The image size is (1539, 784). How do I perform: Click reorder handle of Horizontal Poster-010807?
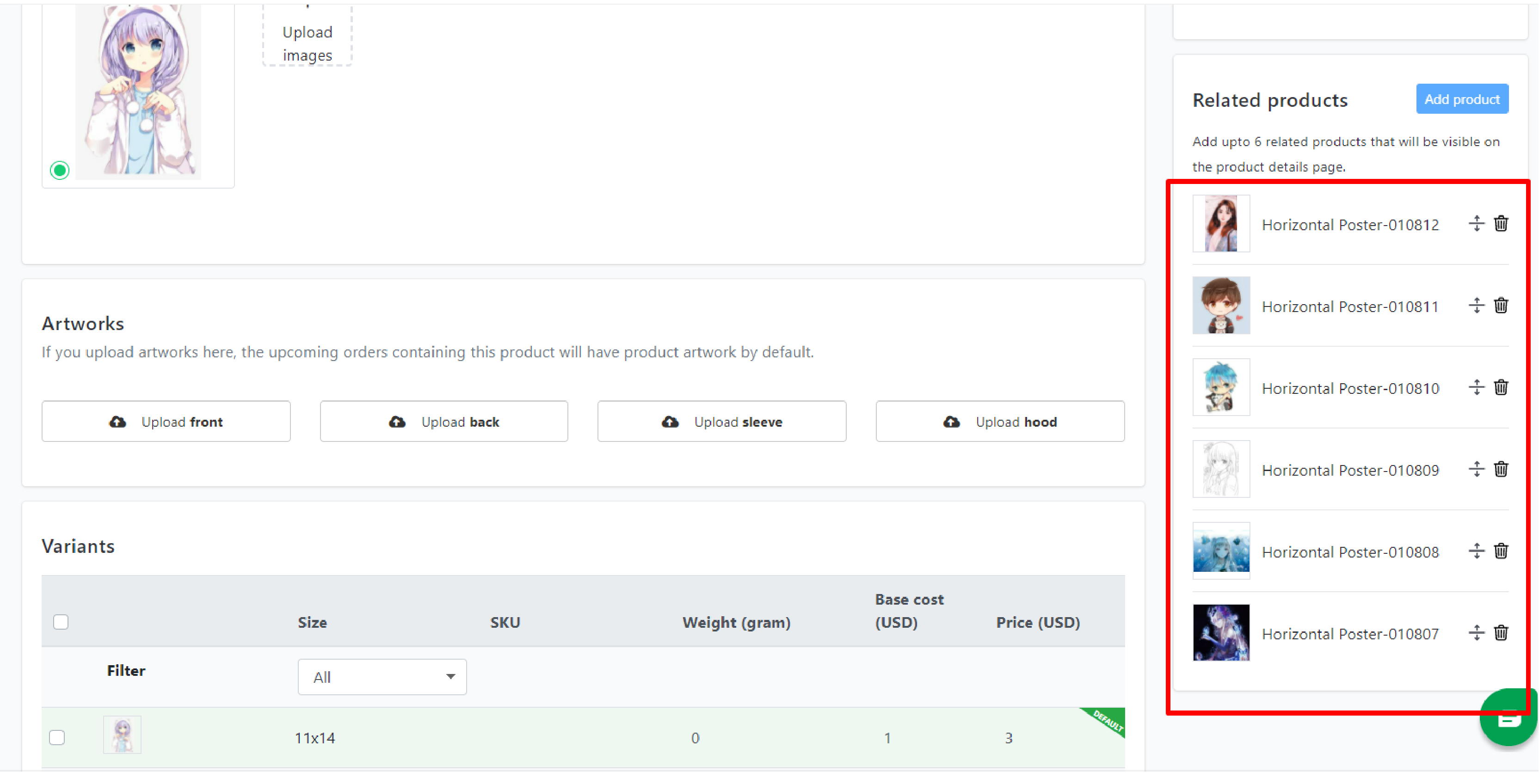[x=1476, y=632]
